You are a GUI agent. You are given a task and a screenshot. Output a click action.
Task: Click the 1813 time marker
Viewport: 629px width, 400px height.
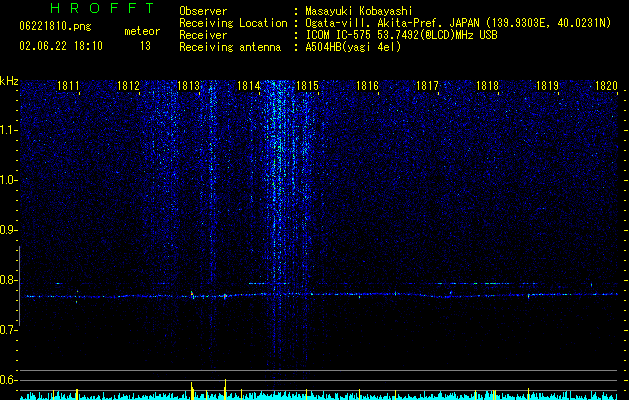[189, 86]
